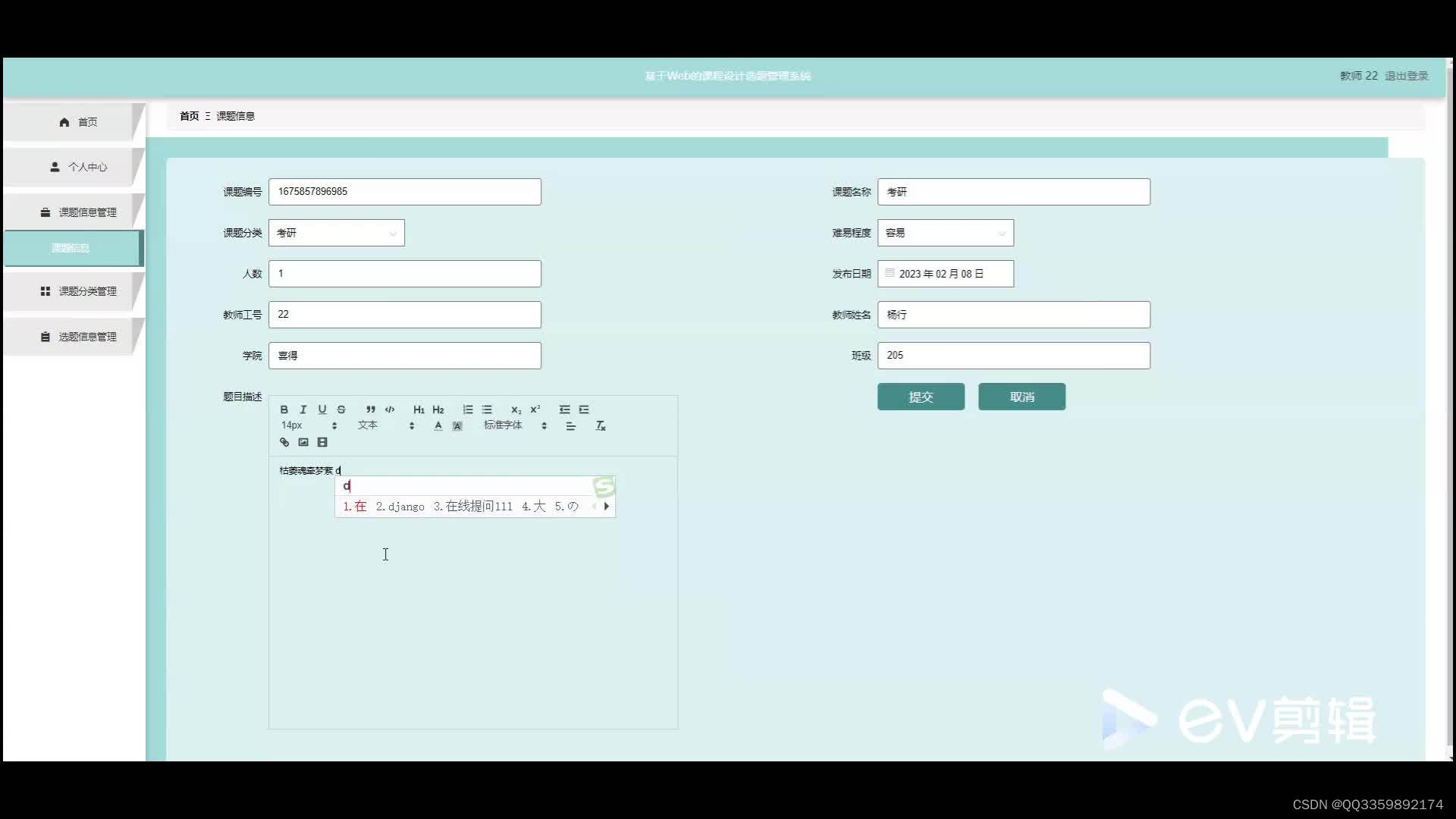Image resolution: width=1456 pixels, height=819 pixels.
Task: Click the 提交 submit button
Action: point(921,397)
